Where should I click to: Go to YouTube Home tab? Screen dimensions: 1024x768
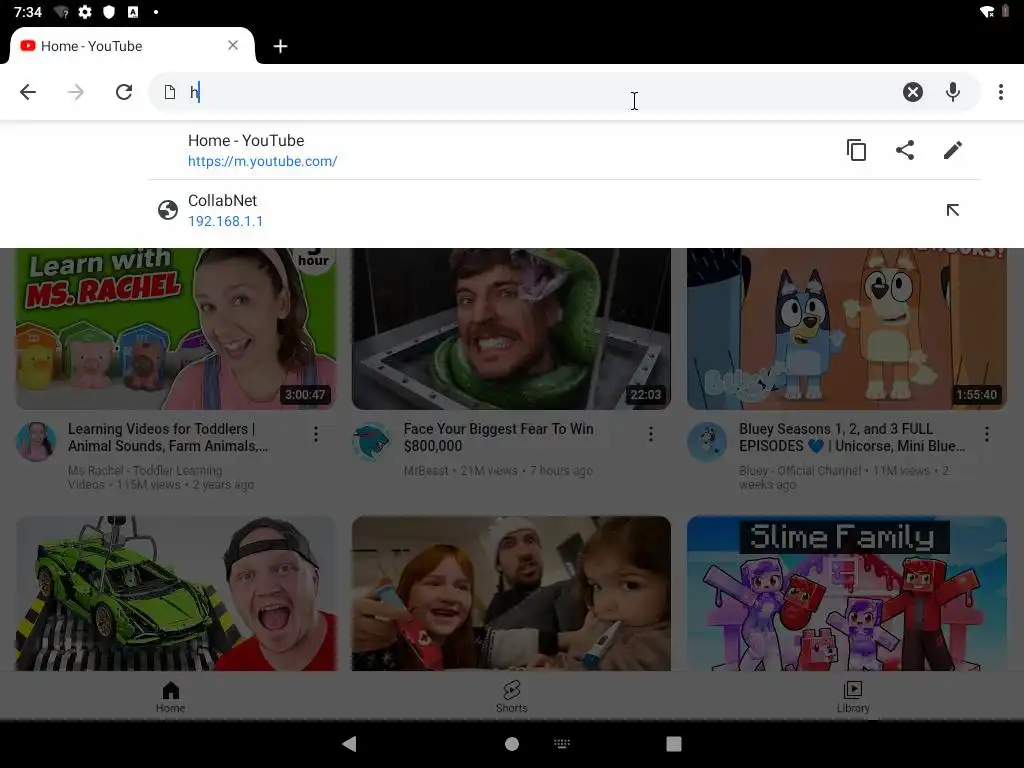(x=170, y=697)
